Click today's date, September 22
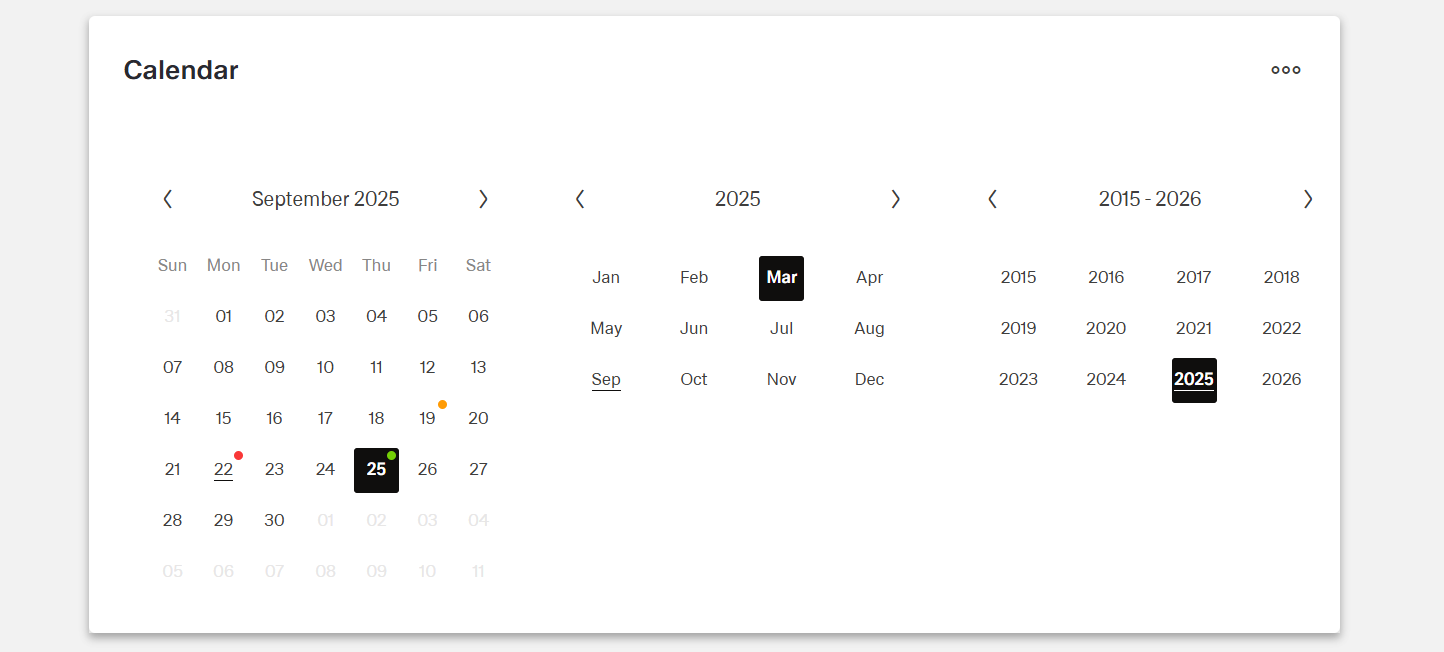 click(x=223, y=469)
